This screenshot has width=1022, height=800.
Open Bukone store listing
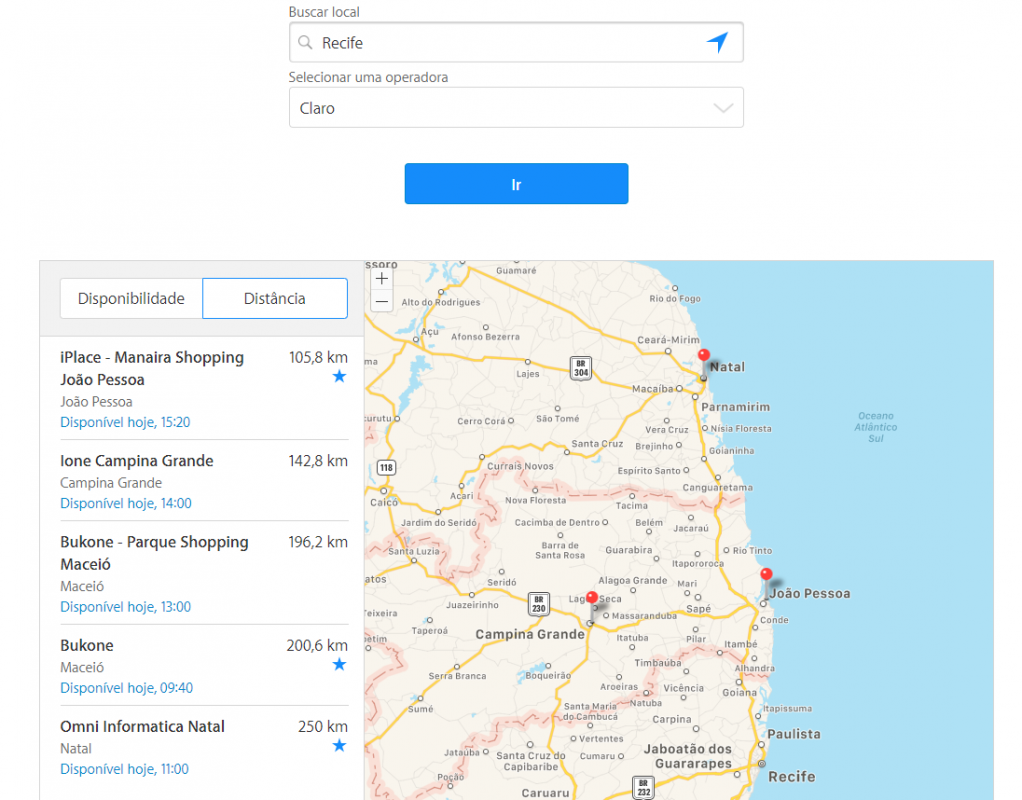[x=87, y=645]
